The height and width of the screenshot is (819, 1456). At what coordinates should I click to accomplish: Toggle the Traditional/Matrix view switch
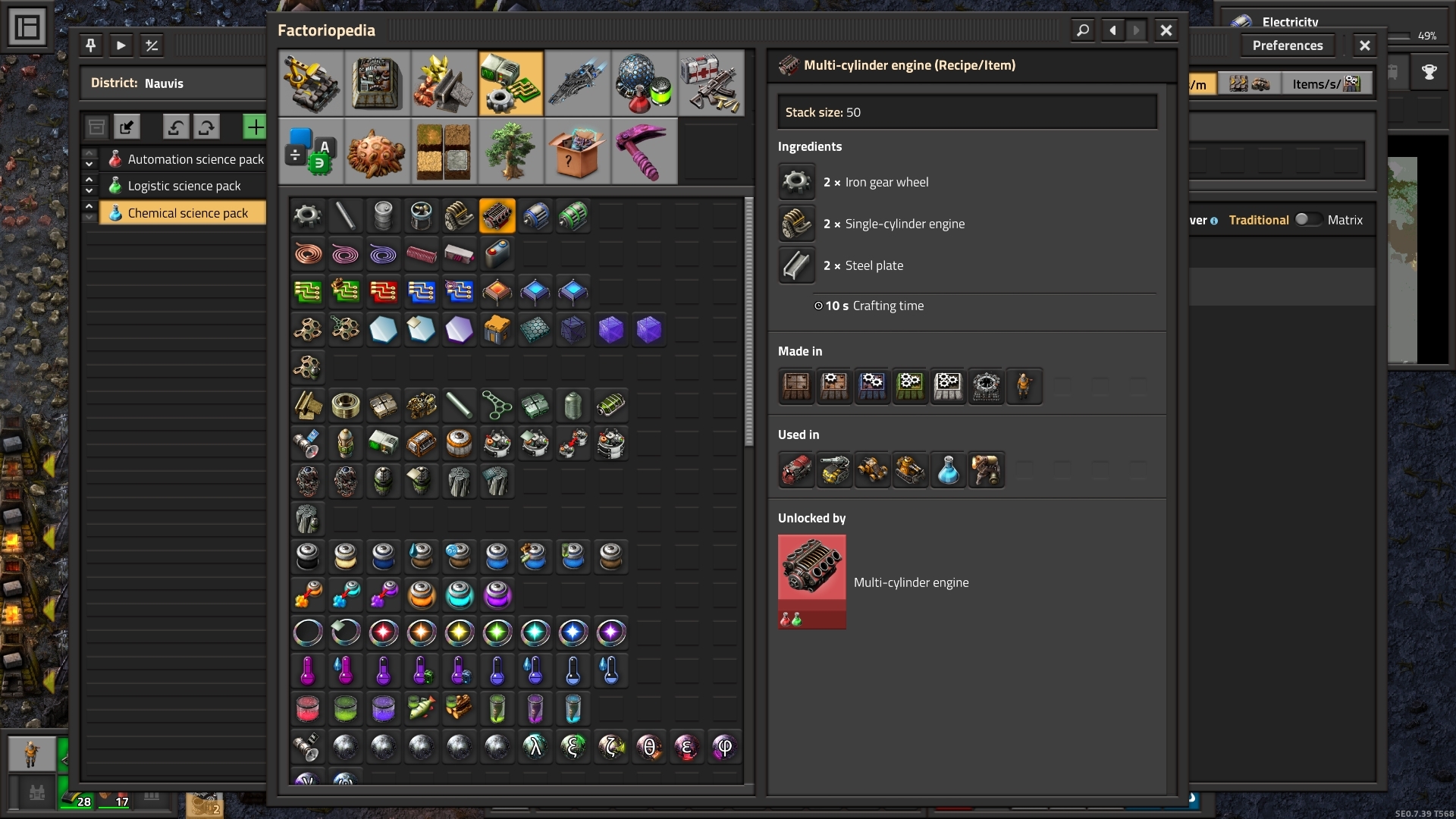(x=1307, y=219)
